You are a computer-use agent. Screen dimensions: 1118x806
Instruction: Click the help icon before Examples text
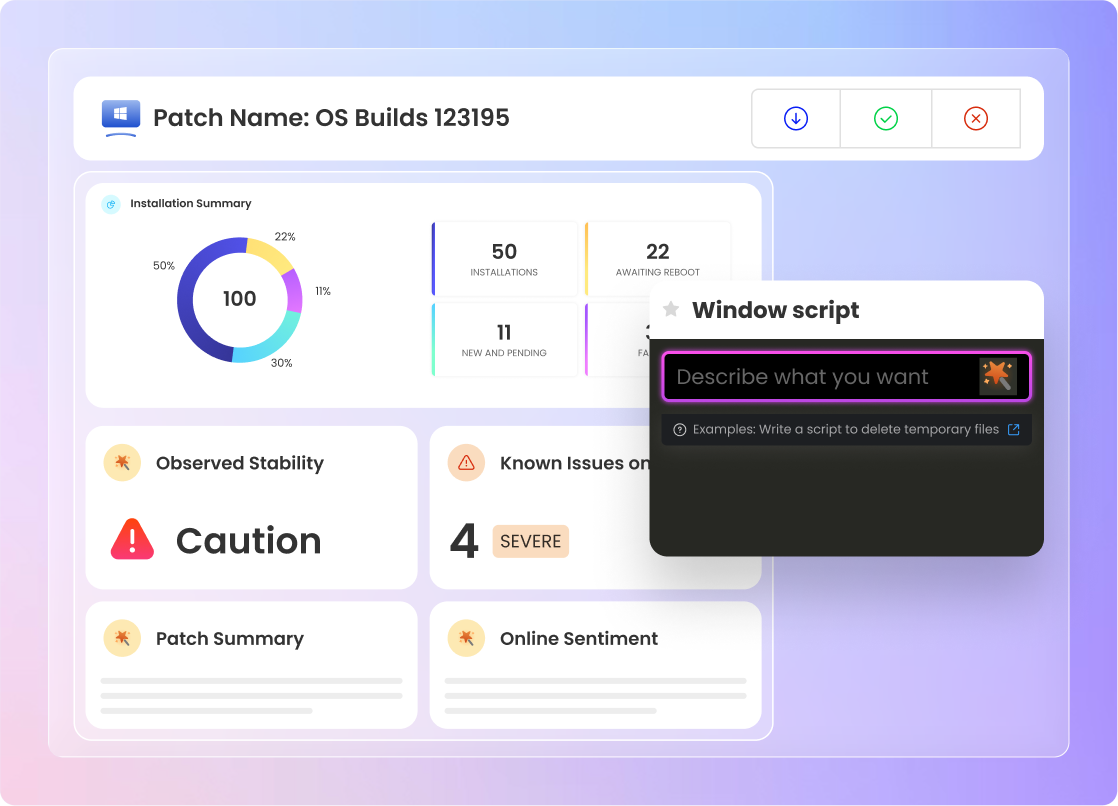coord(680,430)
